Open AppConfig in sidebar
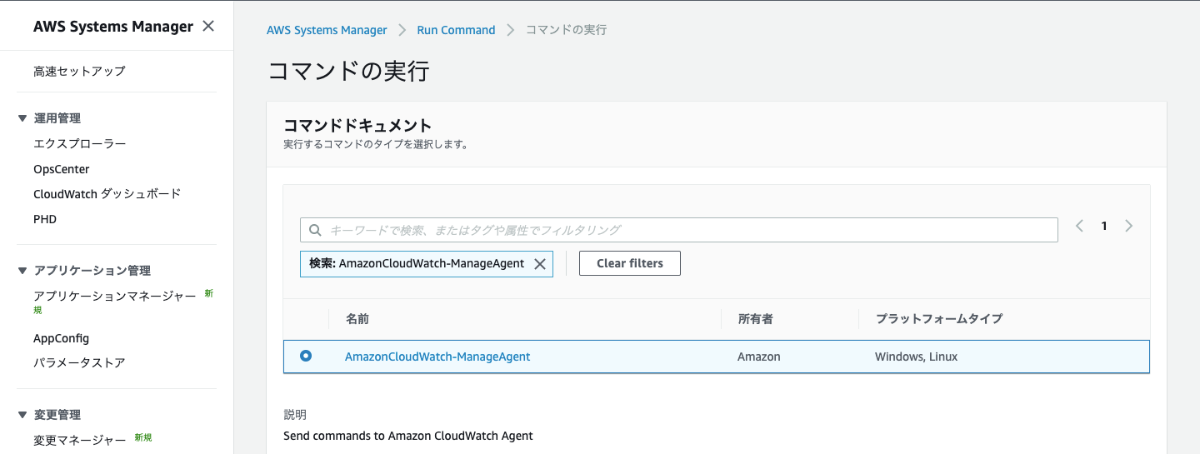This screenshot has height=454, width=1200. click(x=61, y=338)
